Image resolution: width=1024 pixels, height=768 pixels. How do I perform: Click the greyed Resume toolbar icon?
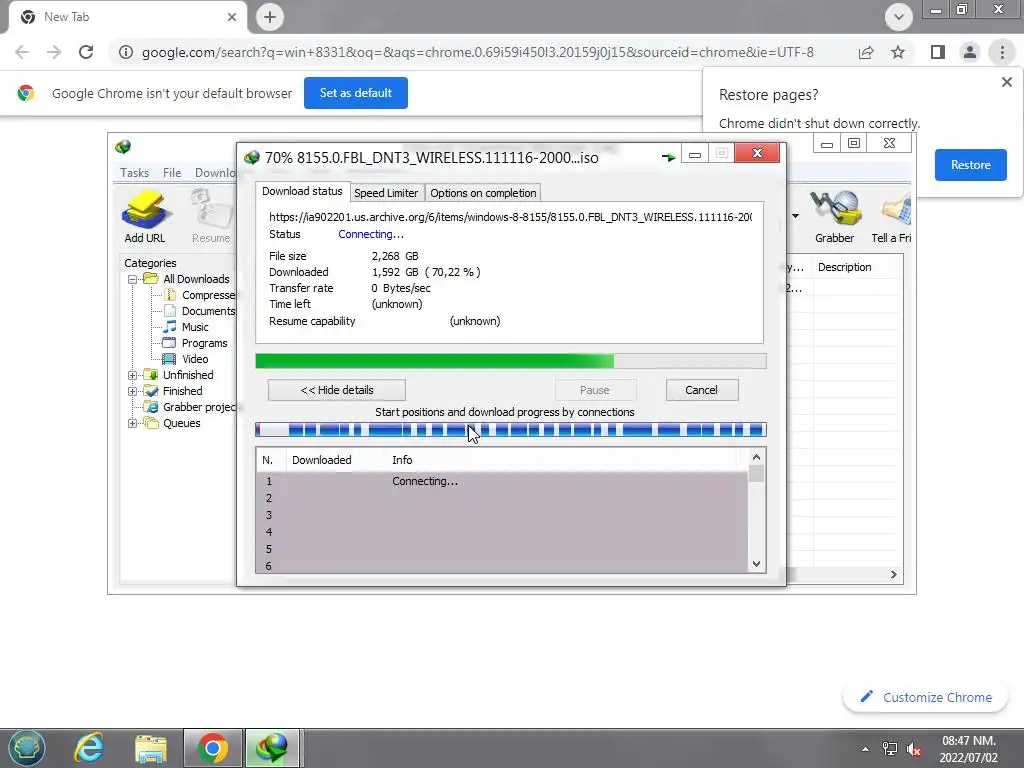pyautogui.click(x=211, y=216)
